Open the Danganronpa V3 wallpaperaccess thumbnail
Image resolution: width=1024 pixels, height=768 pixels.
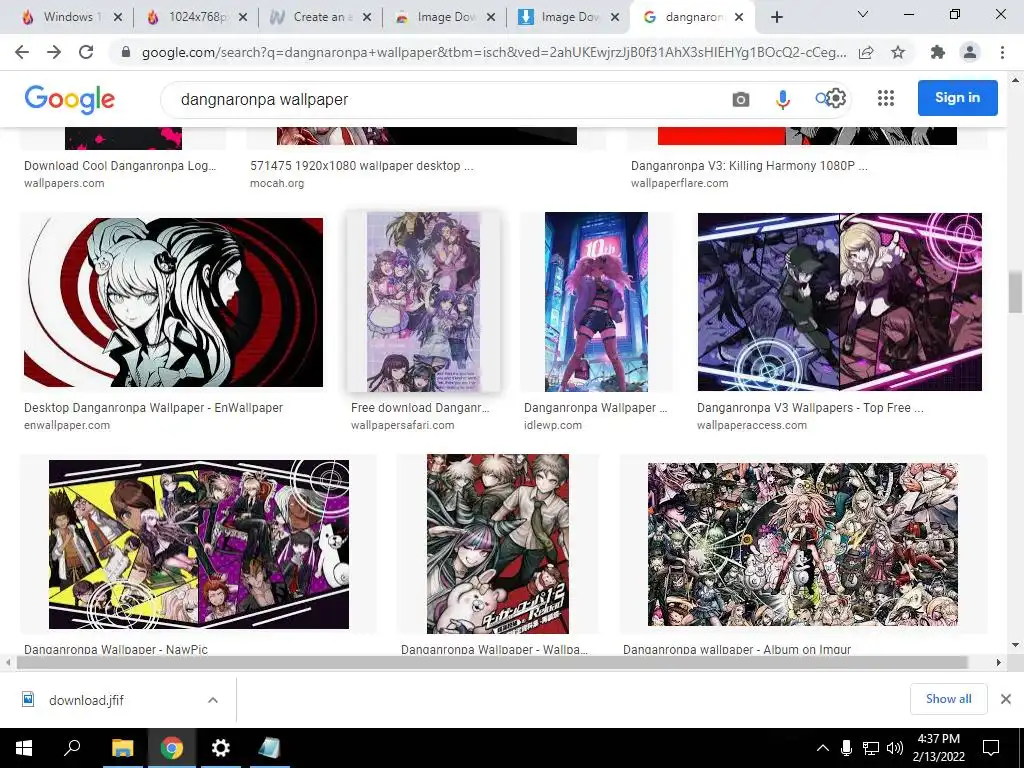pyautogui.click(x=840, y=301)
